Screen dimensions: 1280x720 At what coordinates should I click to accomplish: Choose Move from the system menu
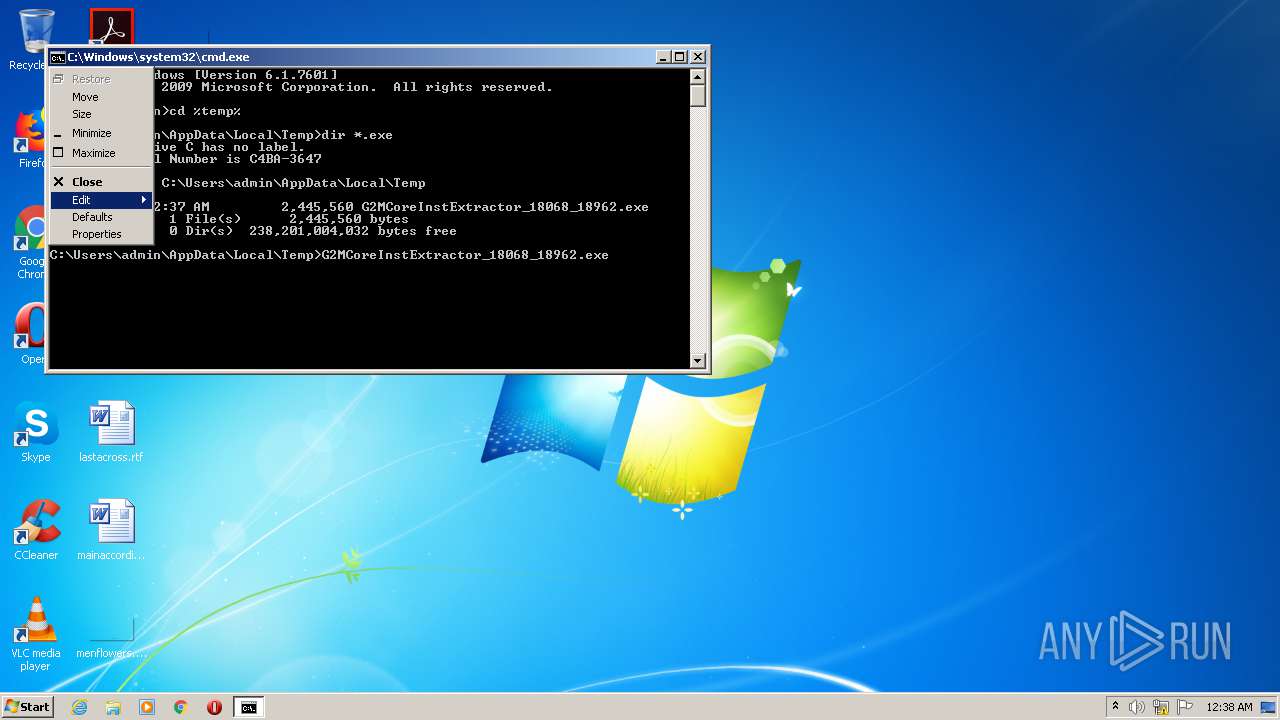(100, 97)
